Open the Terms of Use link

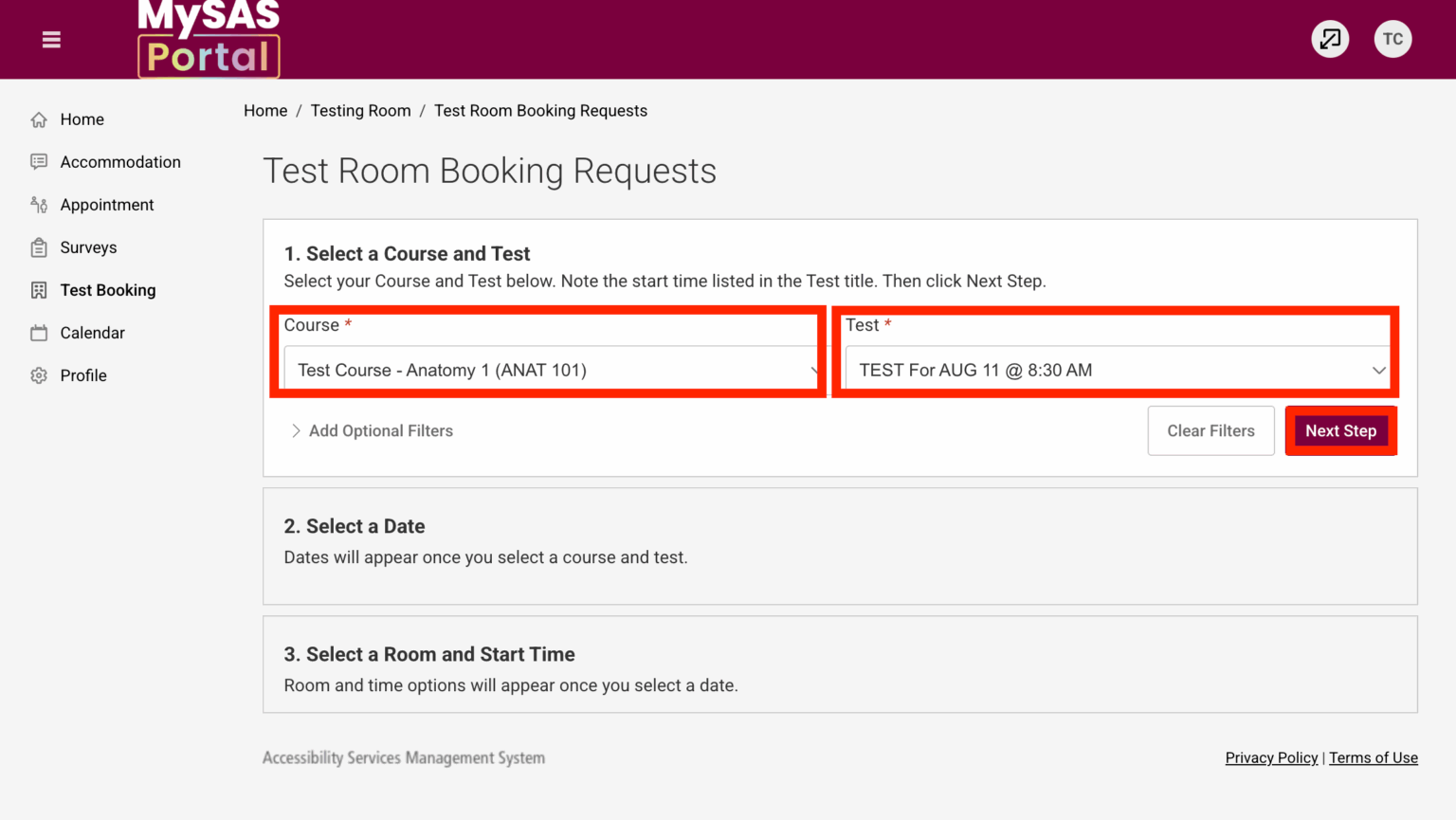click(x=1374, y=757)
